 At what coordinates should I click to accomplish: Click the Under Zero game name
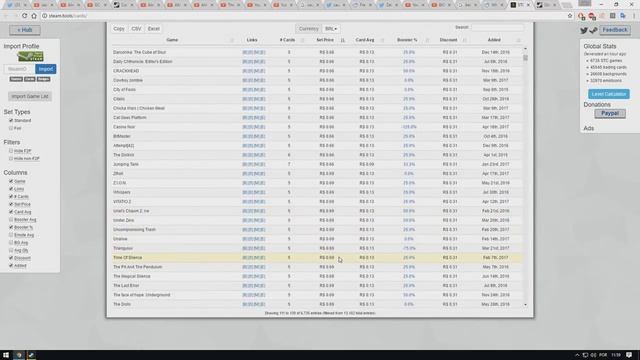point(123,220)
